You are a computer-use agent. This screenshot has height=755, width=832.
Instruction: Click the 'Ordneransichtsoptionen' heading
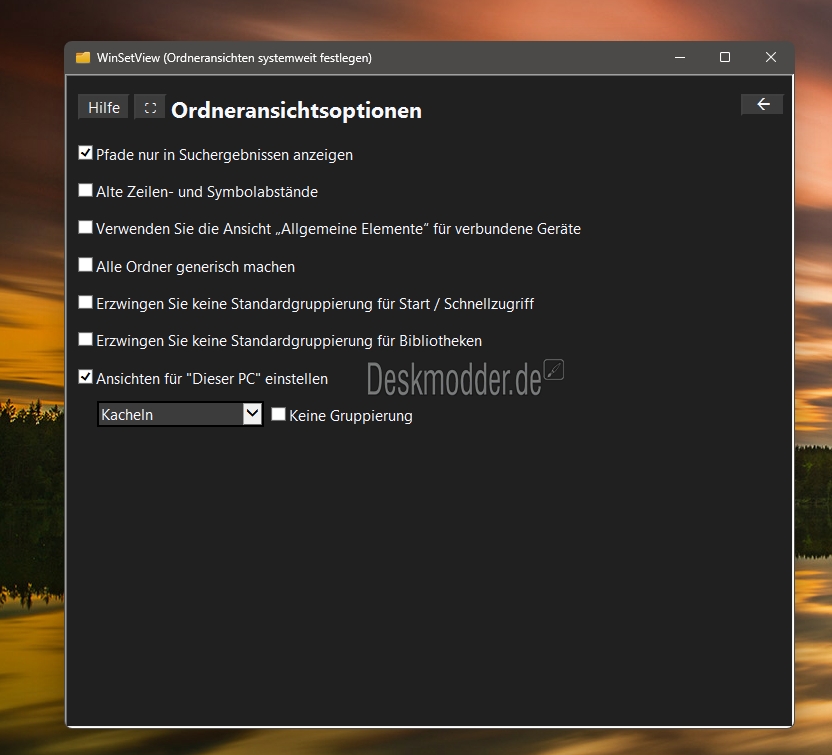tap(296, 110)
